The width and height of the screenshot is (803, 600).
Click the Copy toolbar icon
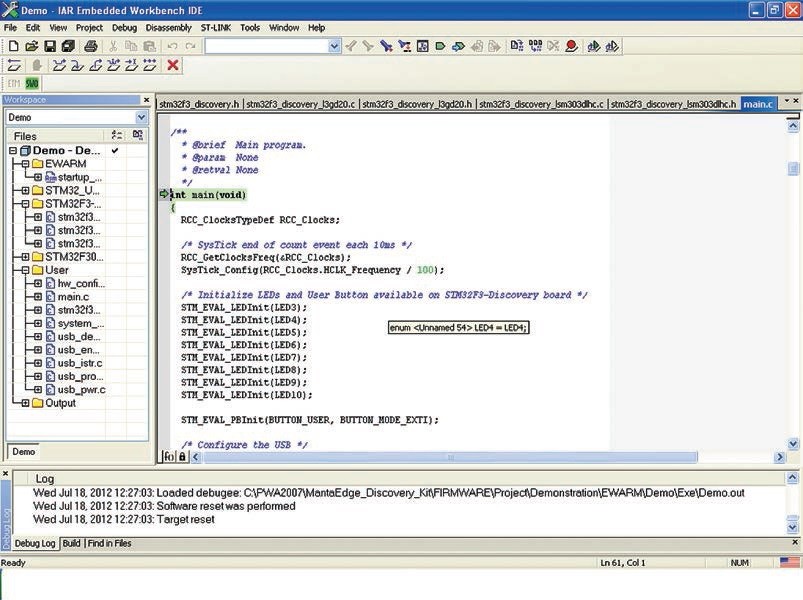point(131,47)
